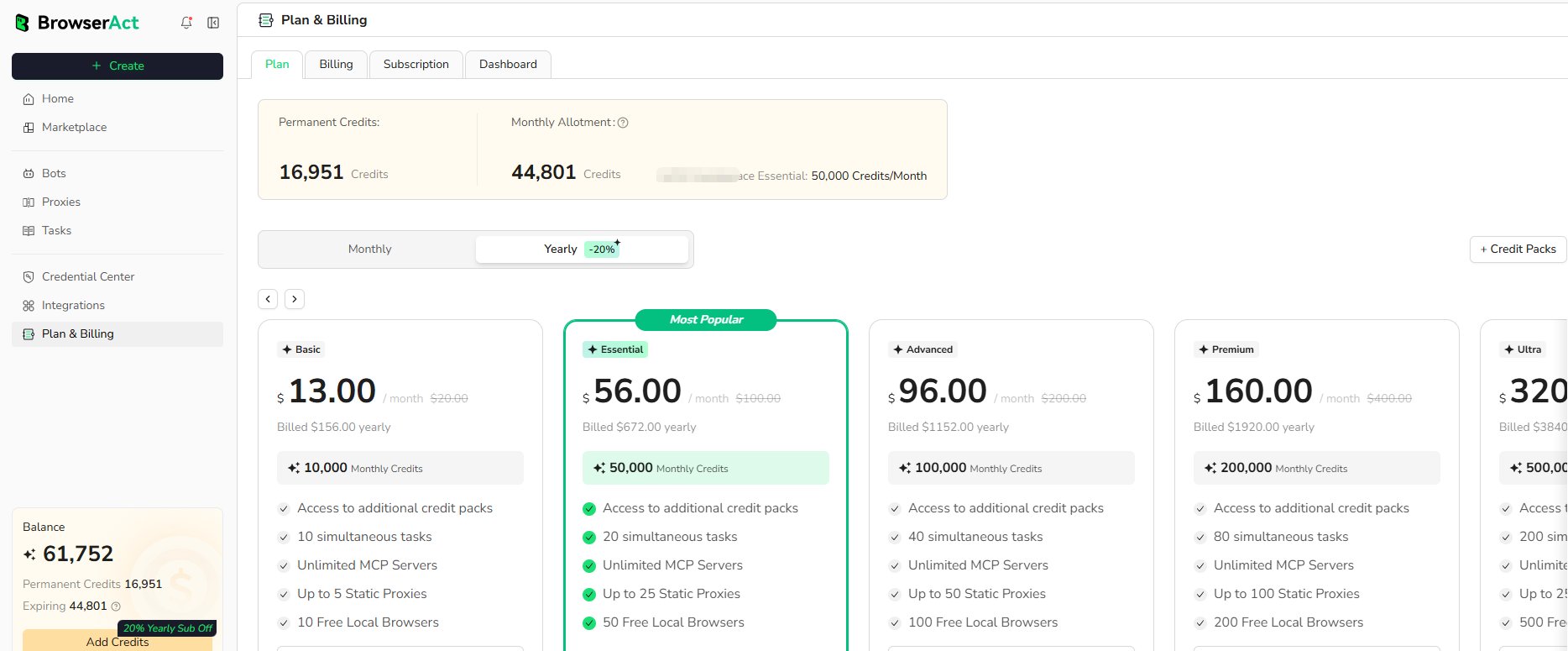Image resolution: width=1568 pixels, height=651 pixels.
Task: Select Plan & Billing sidebar item
Action: click(118, 333)
